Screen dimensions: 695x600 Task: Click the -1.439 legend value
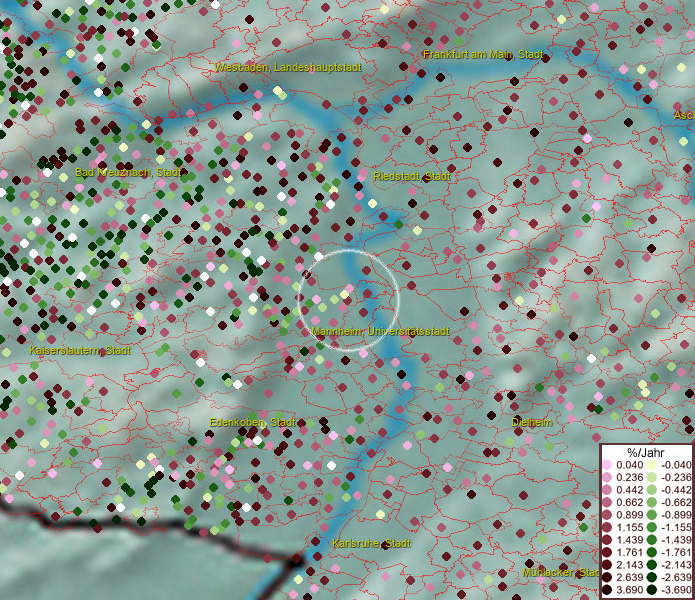(x=676, y=540)
